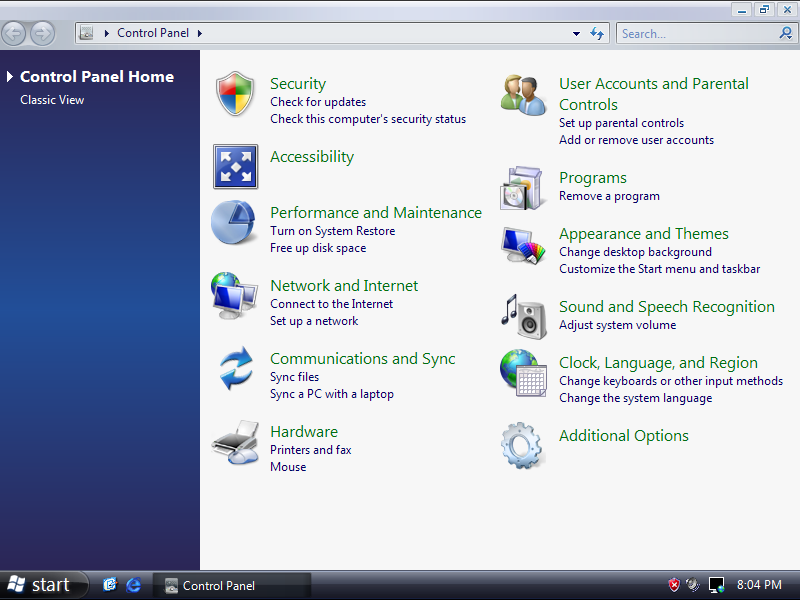The height and width of the screenshot is (600, 800).
Task: Click the Control Panel taskbar button
Action: click(231, 585)
